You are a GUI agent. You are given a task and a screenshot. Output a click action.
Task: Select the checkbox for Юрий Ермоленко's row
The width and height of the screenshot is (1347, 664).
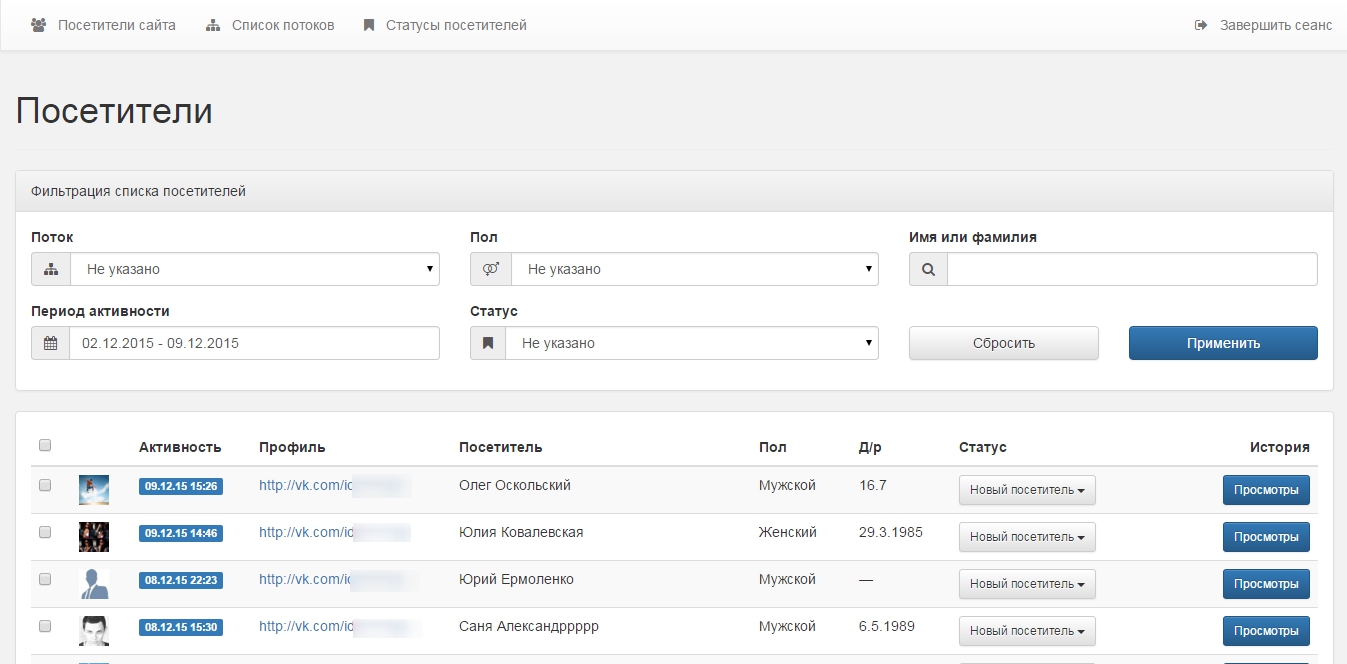tap(45, 579)
